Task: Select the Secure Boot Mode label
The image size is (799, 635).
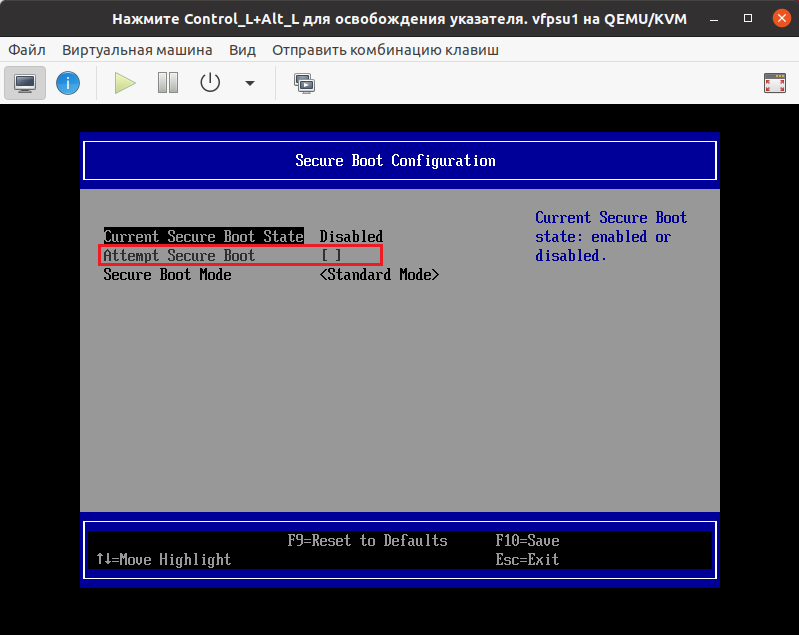Action: click(167, 275)
